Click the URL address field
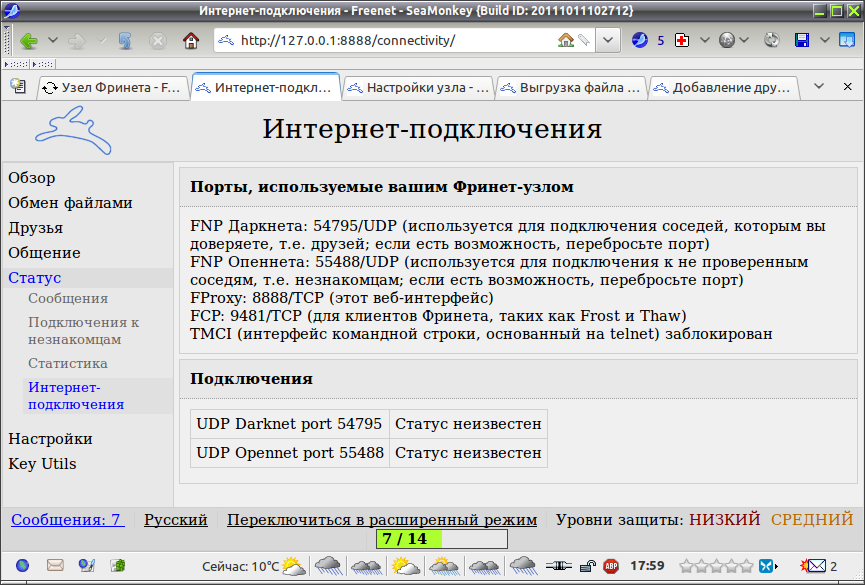Image resolution: width=865 pixels, height=585 pixels. point(394,40)
